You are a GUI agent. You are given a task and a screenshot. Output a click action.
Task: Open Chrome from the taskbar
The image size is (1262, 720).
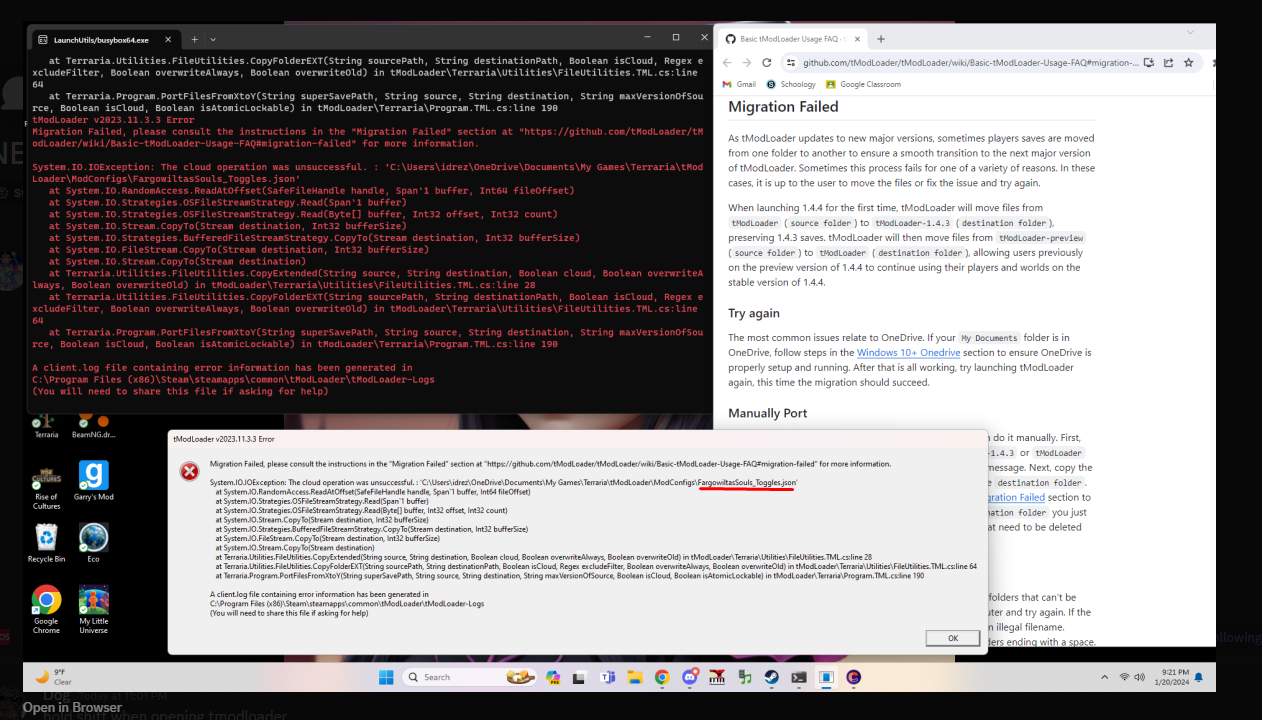(662, 677)
